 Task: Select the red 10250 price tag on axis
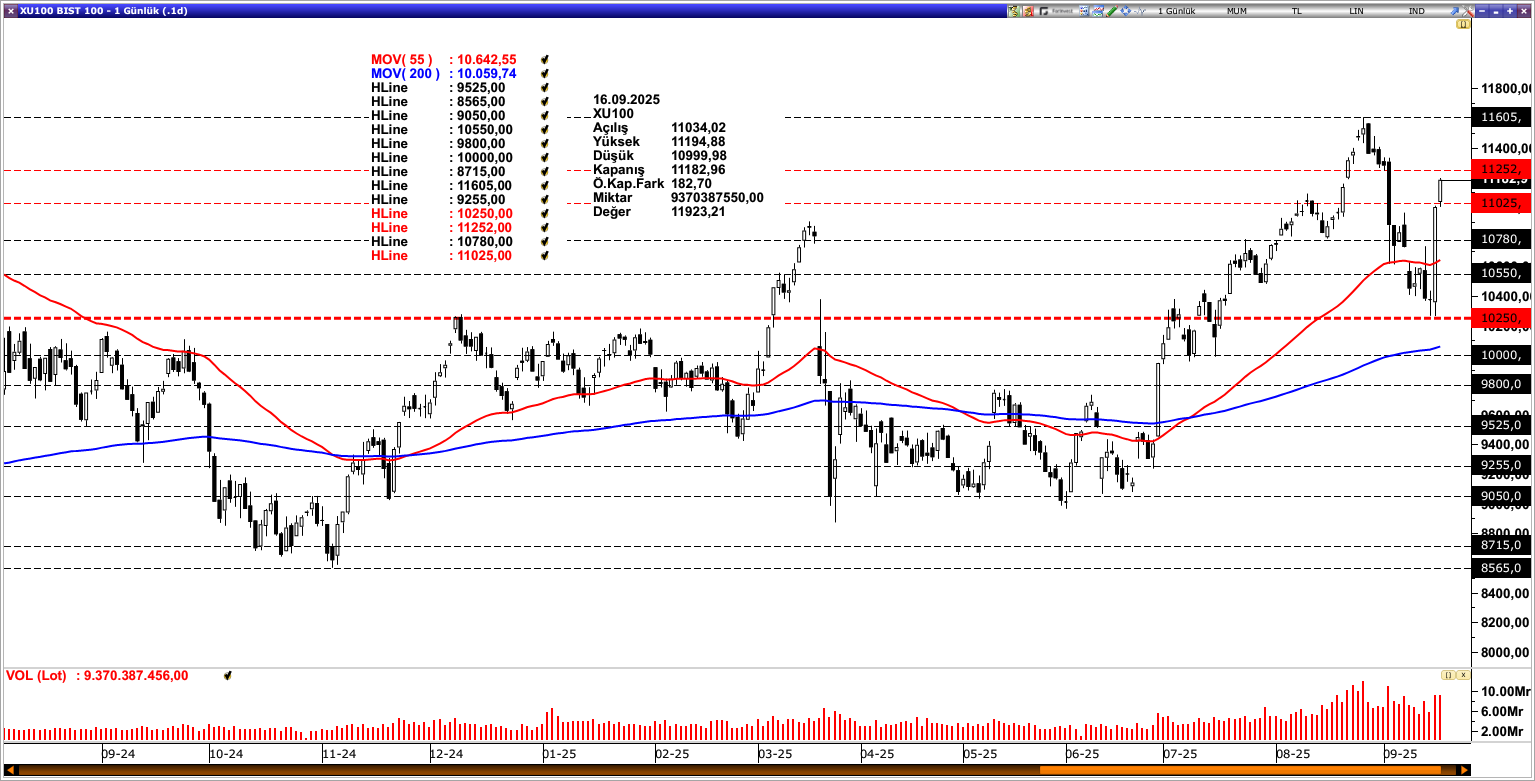point(1502,318)
